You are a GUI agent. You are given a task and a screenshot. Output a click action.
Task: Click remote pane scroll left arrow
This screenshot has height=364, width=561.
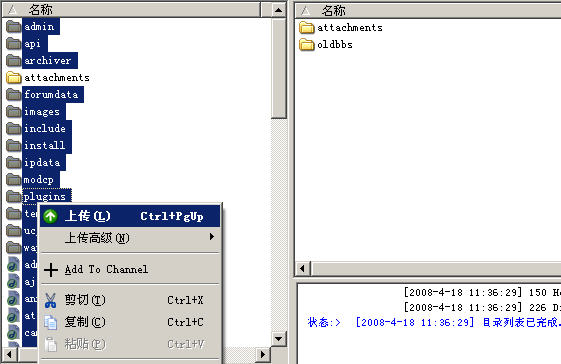303,268
